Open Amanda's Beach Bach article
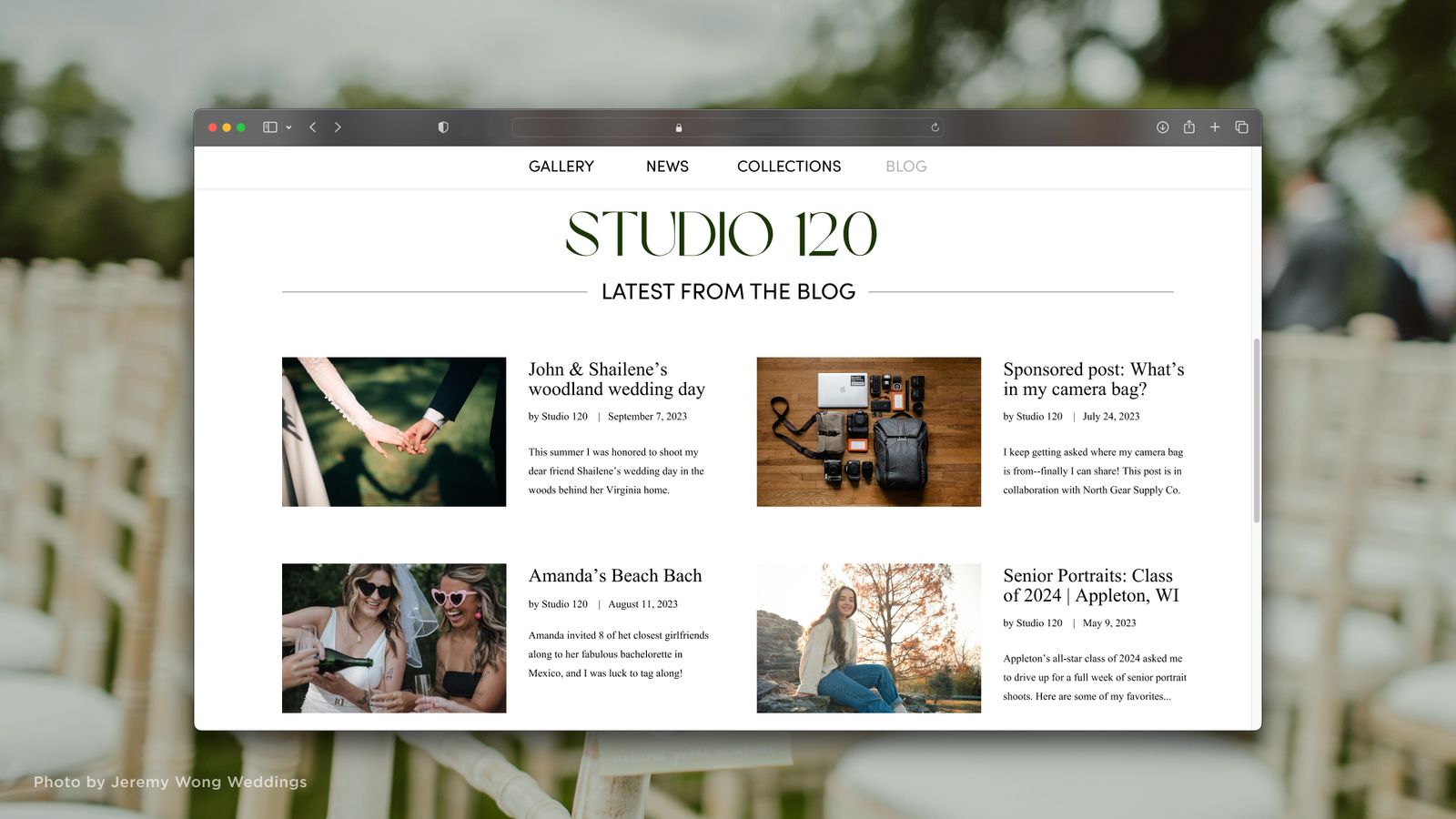The width and height of the screenshot is (1456, 819). tap(615, 575)
